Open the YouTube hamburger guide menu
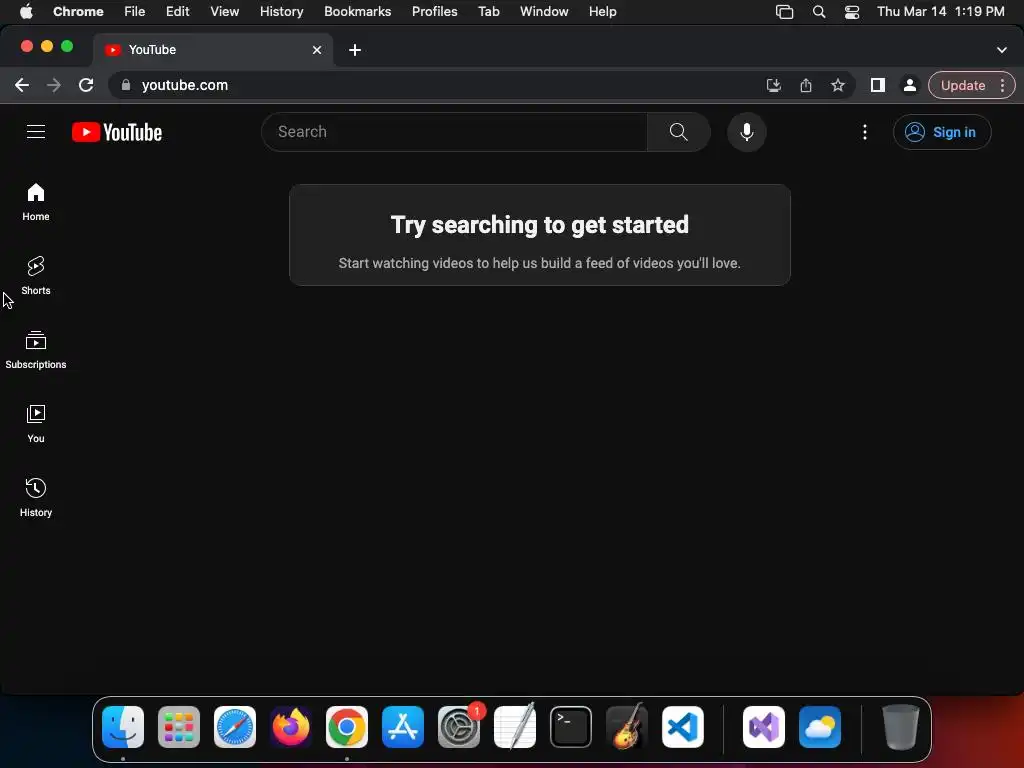The height and width of the screenshot is (768, 1024). [36, 132]
